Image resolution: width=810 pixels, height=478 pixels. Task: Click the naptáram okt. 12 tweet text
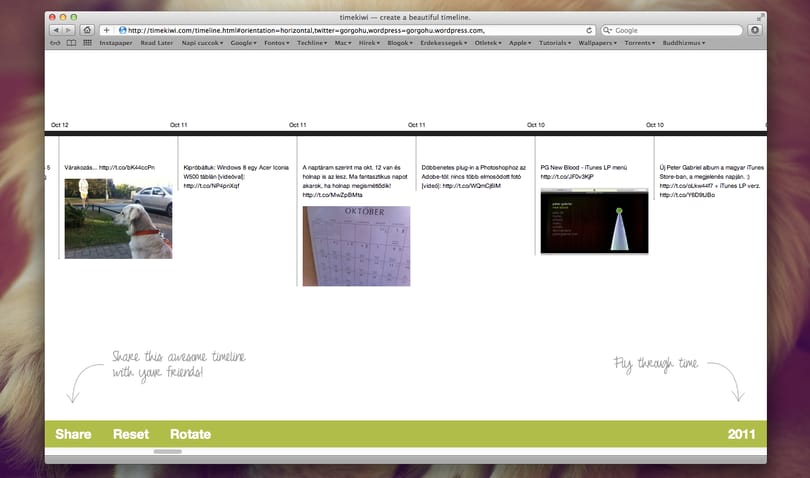[355, 181]
